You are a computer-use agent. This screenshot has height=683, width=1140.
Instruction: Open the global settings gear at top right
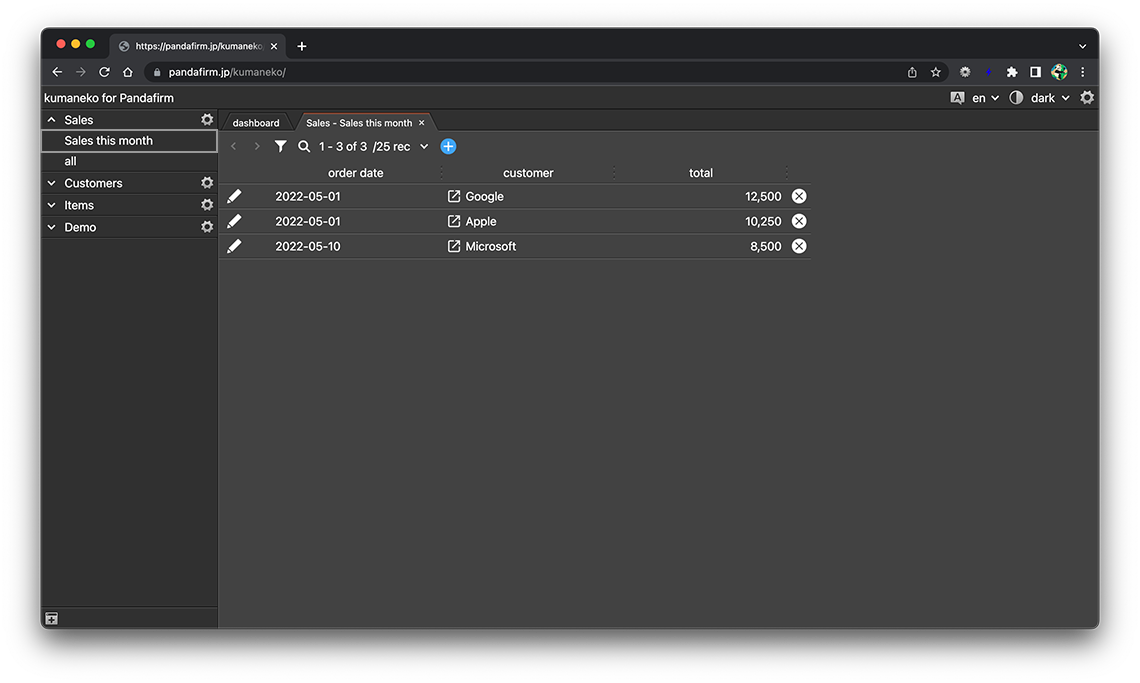[x=1087, y=98]
